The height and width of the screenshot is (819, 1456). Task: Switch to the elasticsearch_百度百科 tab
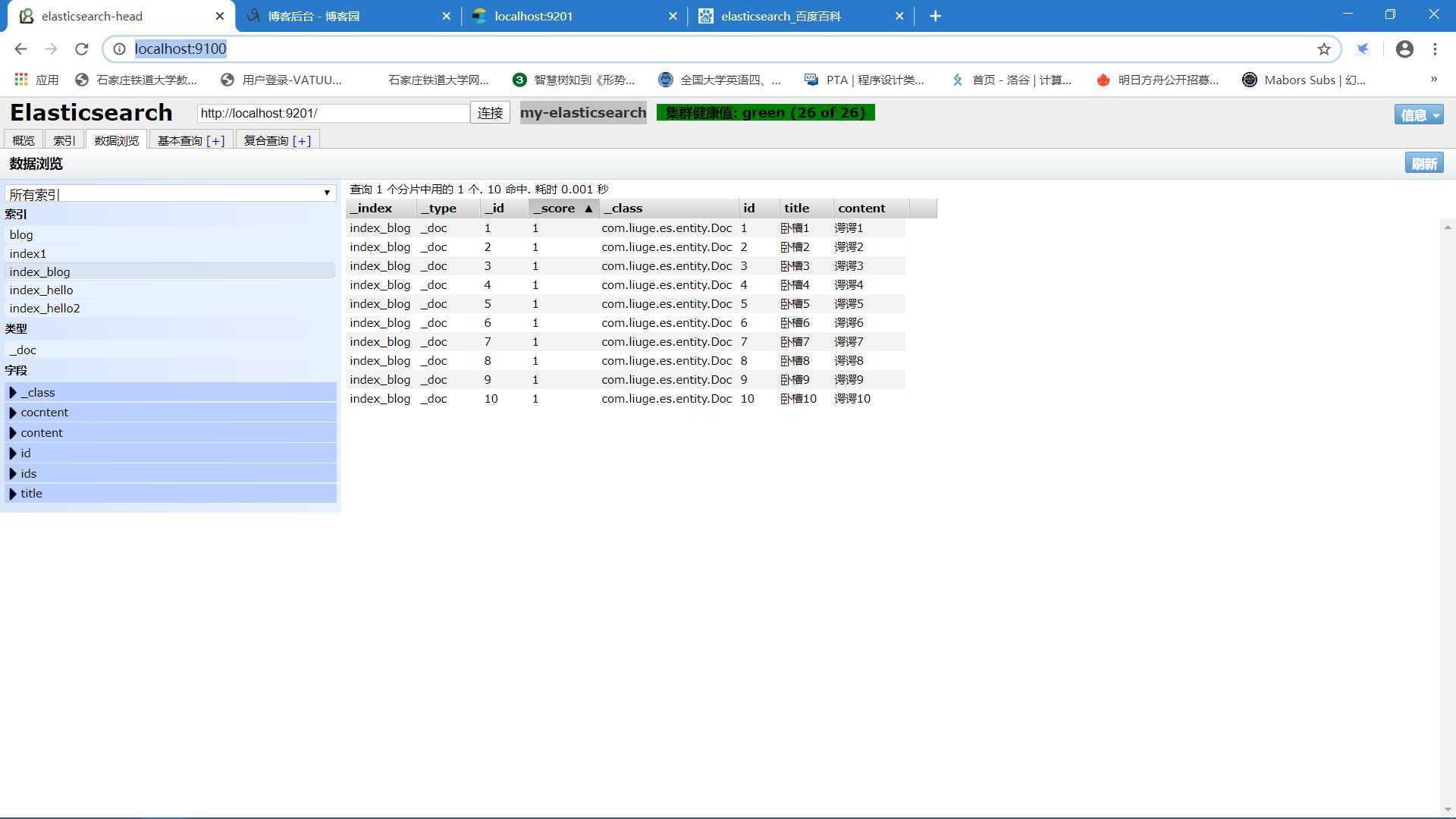coord(801,16)
